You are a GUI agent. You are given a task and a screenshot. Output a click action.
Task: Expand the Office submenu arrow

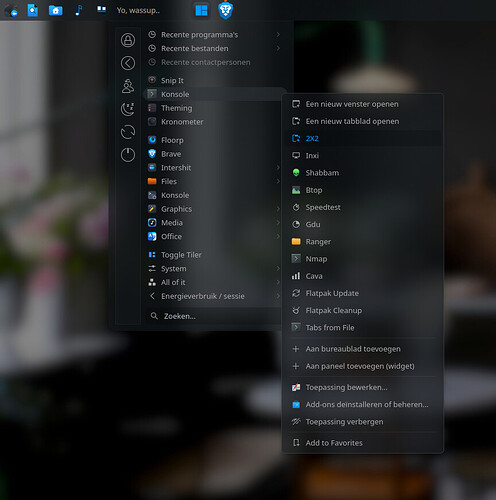278,236
